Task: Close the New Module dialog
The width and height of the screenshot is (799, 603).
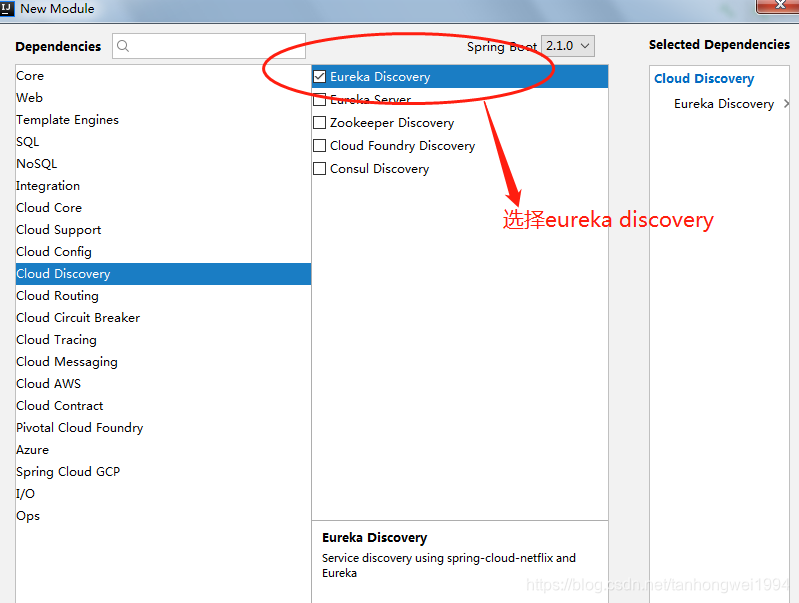Action: tap(779, 5)
